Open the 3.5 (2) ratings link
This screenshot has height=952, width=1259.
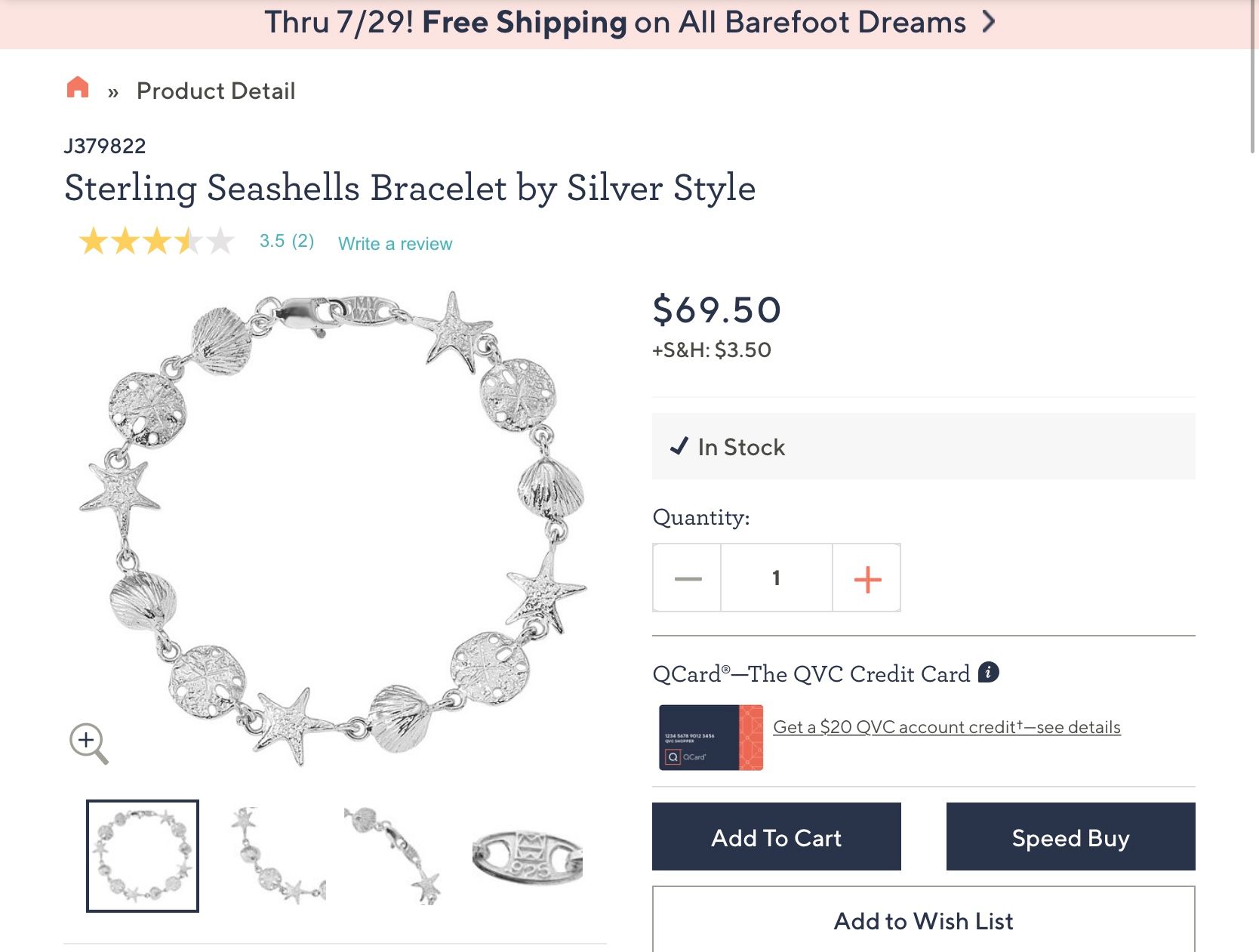[287, 241]
